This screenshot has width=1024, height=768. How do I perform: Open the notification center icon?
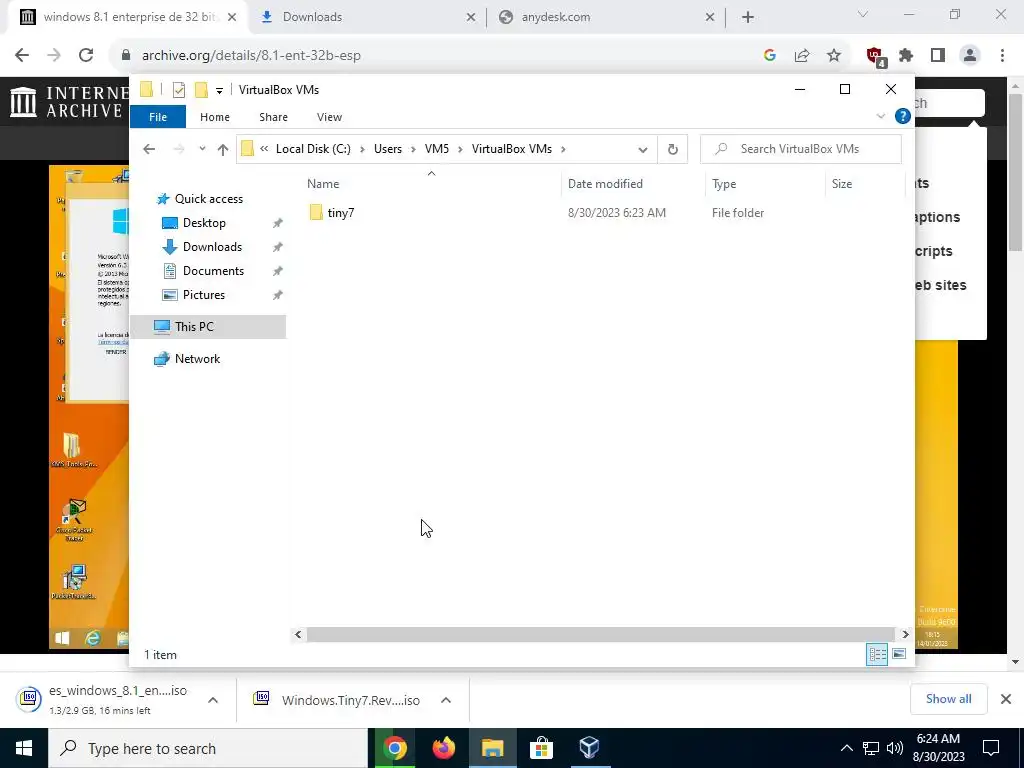(x=991, y=748)
